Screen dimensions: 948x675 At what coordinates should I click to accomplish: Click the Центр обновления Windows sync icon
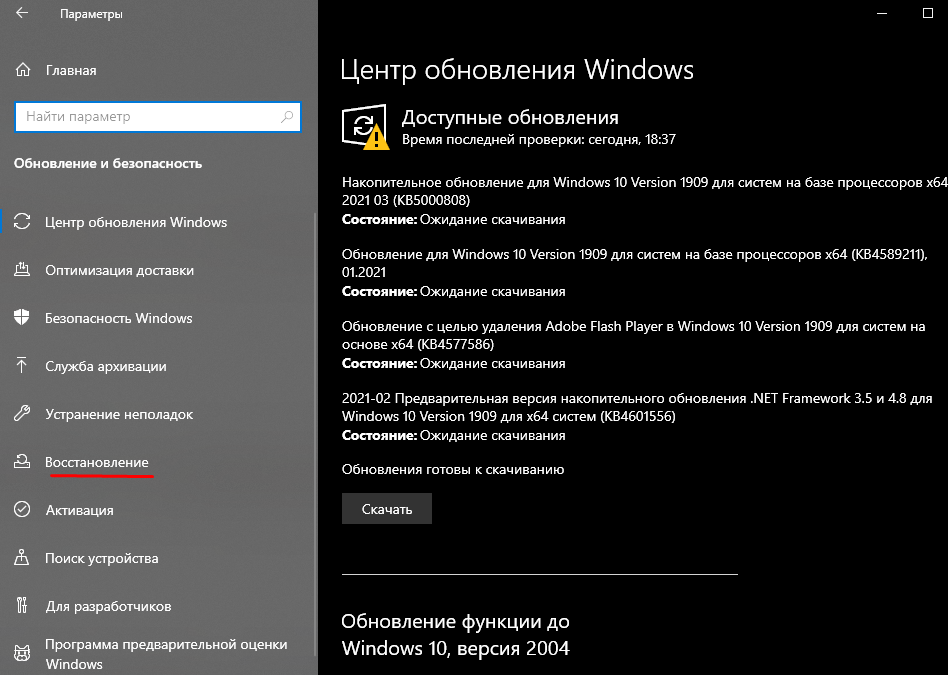[23, 222]
